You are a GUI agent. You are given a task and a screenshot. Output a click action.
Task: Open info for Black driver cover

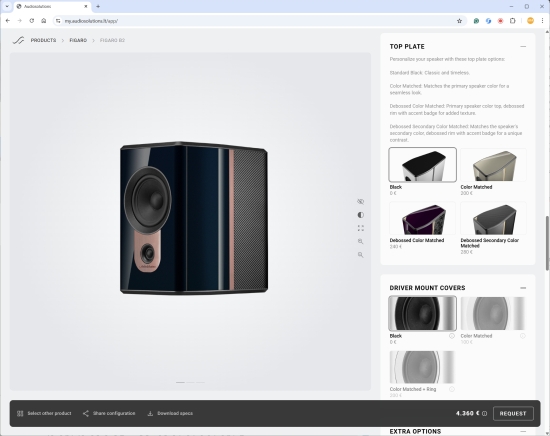pyautogui.click(x=452, y=336)
